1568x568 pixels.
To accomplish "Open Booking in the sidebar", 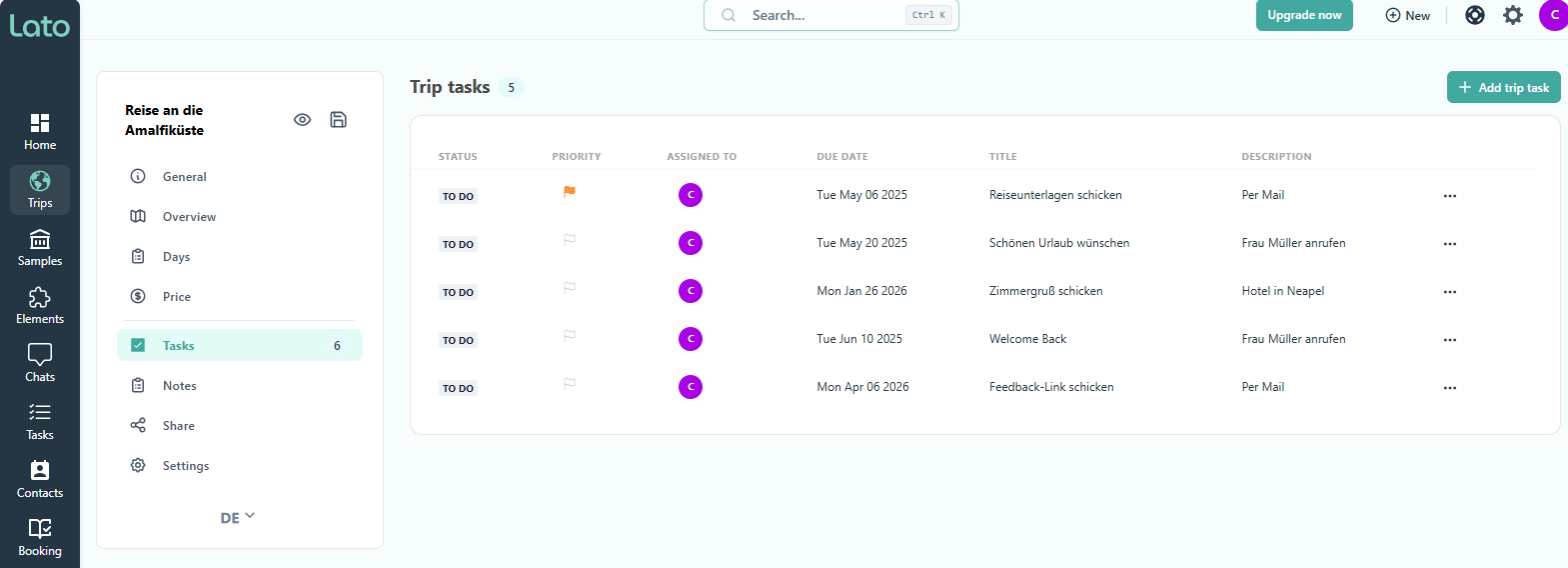I will [x=40, y=538].
